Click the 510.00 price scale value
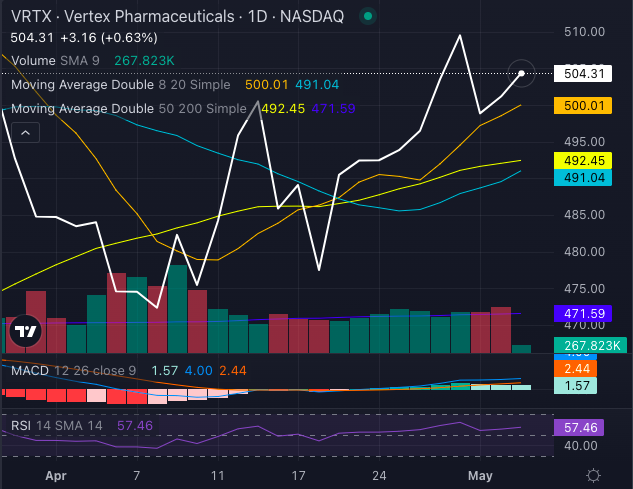 (x=584, y=31)
